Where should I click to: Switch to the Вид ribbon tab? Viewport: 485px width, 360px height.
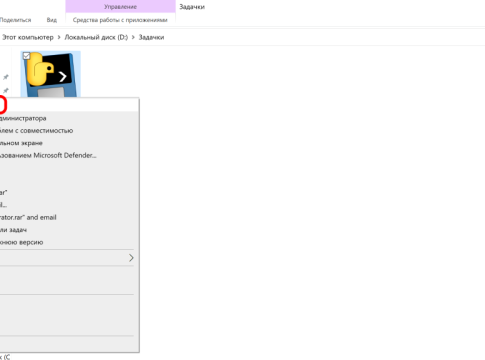pyautogui.click(x=52, y=20)
